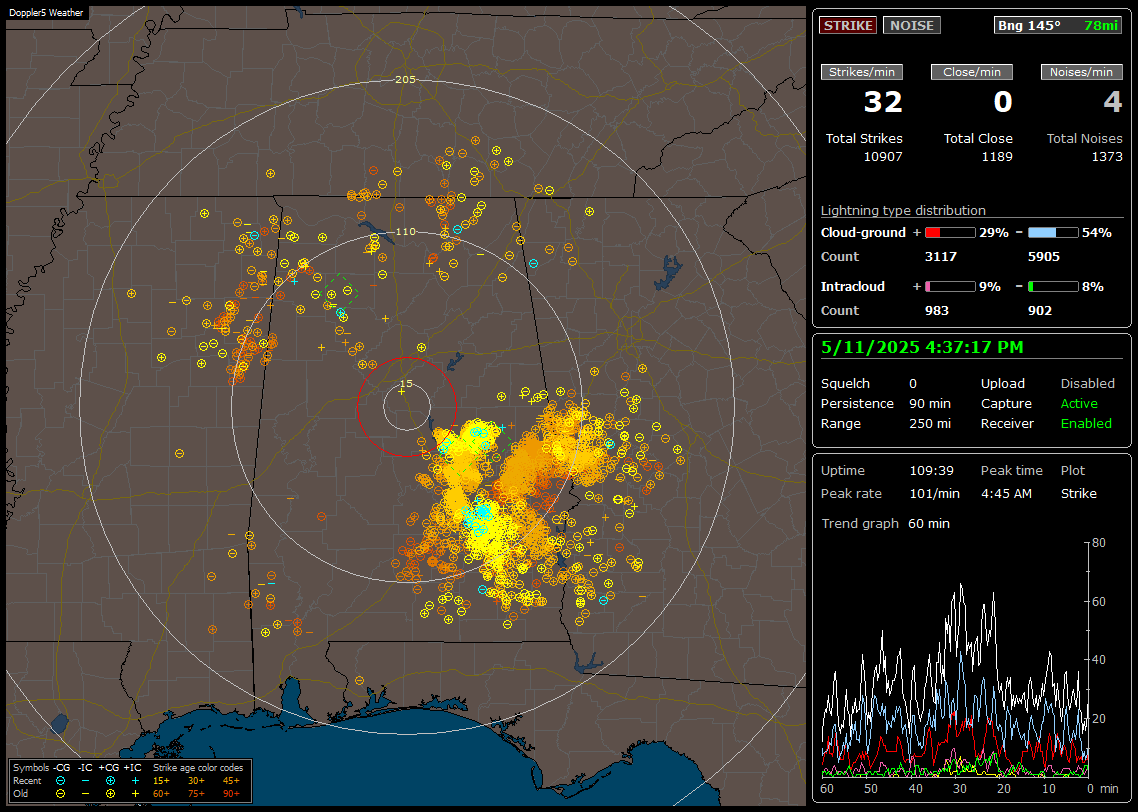Click the 90+ strike age color code
This screenshot has height=812, width=1138.
coord(231,794)
